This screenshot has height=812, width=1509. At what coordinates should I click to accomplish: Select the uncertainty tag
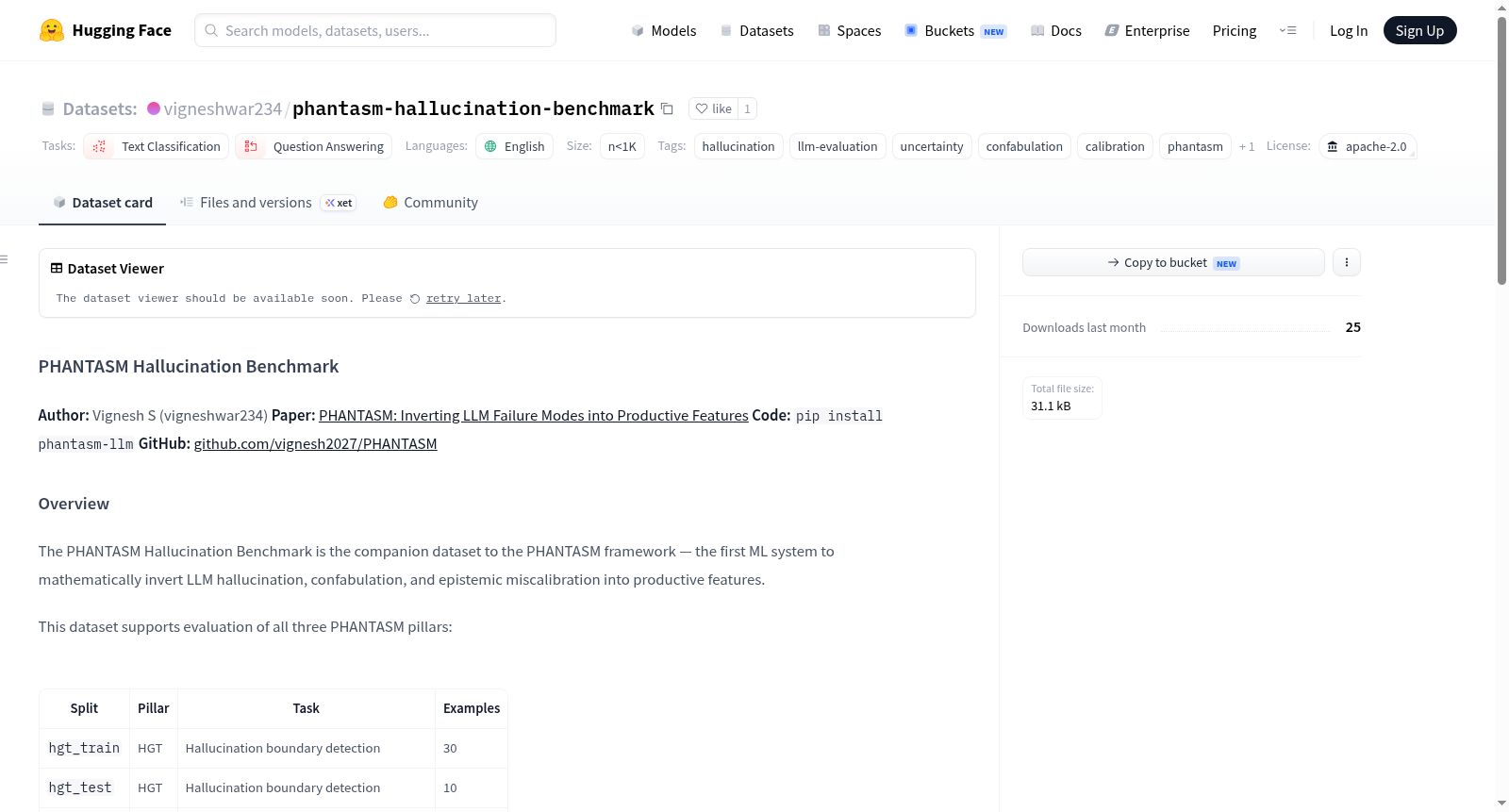pos(932,146)
